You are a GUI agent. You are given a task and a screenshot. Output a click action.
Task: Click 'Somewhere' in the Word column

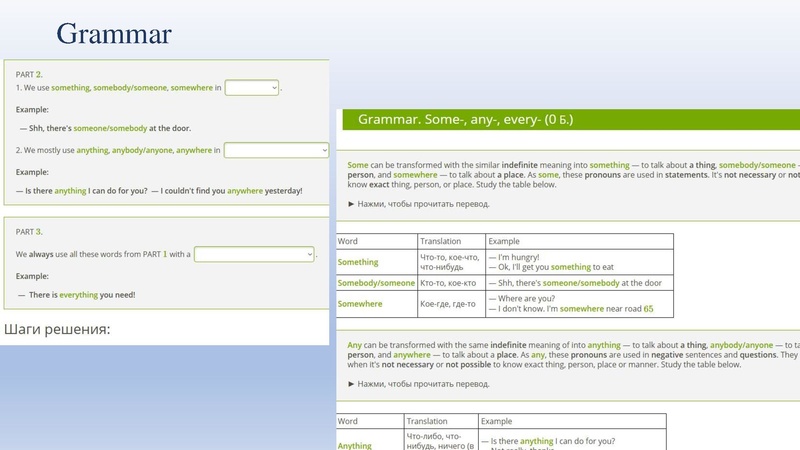point(360,303)
